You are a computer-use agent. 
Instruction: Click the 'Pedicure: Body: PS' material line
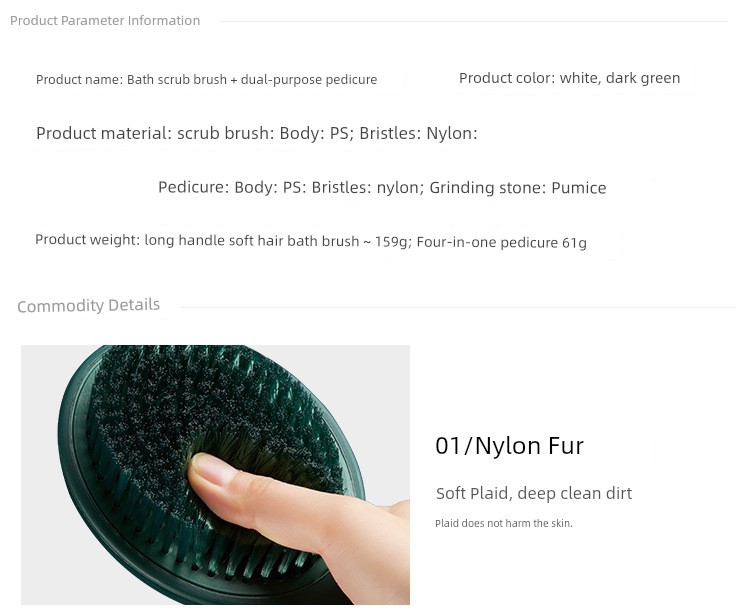point(382,187)
